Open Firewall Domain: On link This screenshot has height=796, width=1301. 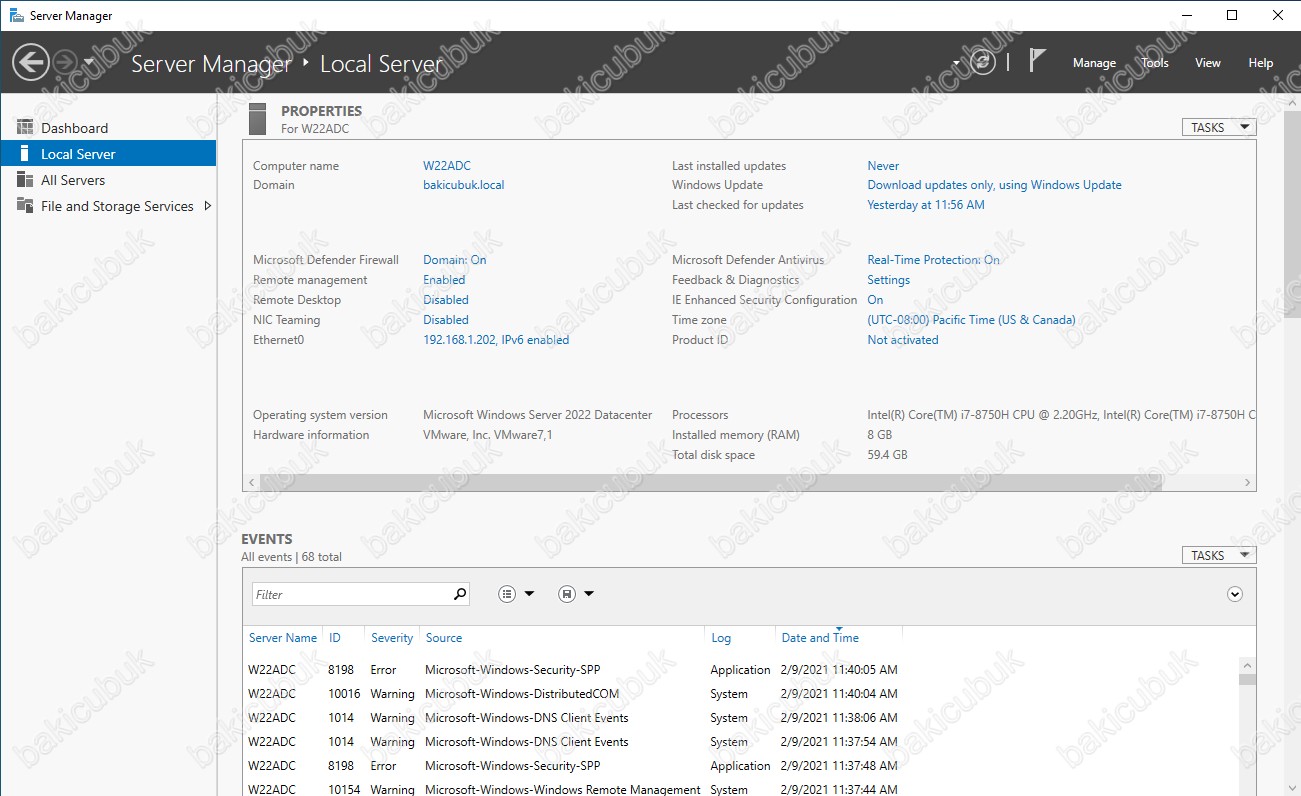tap(454, 260)
